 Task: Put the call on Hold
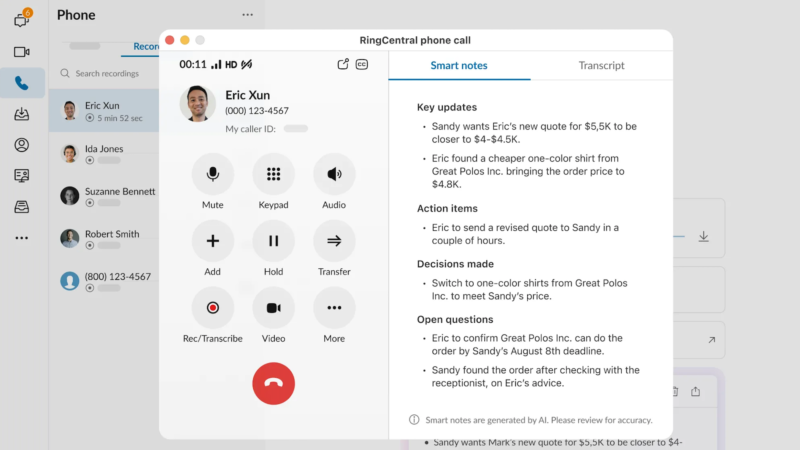[x=273, y=241]
